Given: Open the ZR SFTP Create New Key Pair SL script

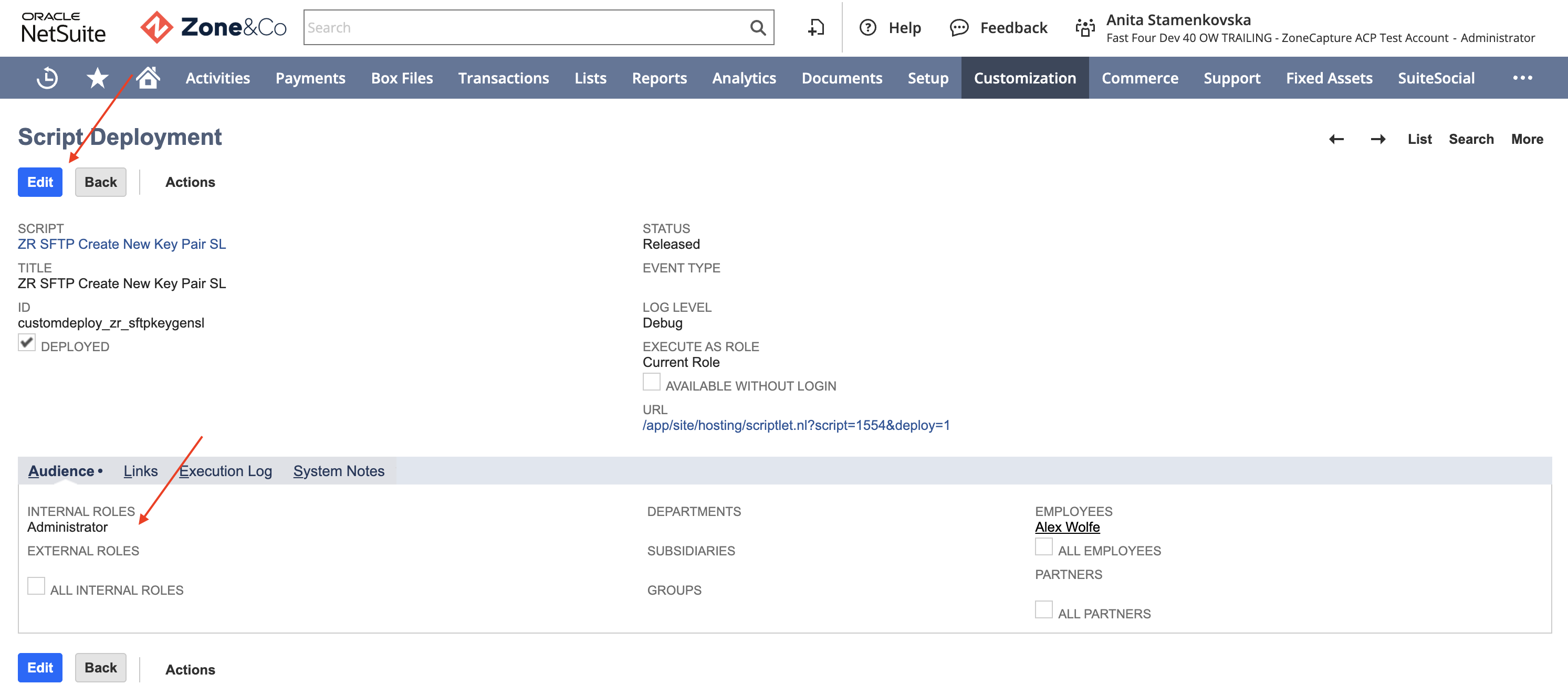Looking at the screenshot, I should pos(122,244).
